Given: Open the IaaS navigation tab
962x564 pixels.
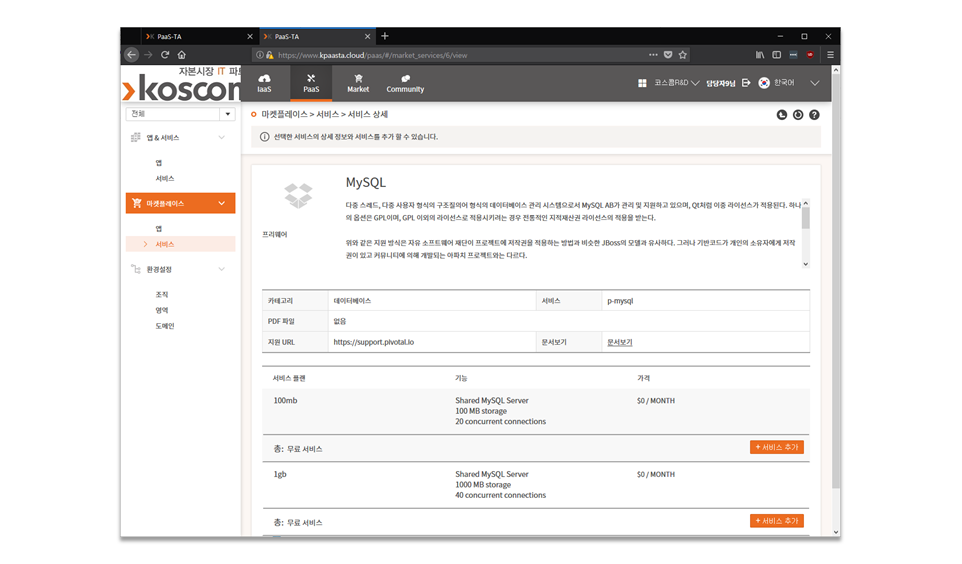Looking at the screenshot, I should point(264,83).
